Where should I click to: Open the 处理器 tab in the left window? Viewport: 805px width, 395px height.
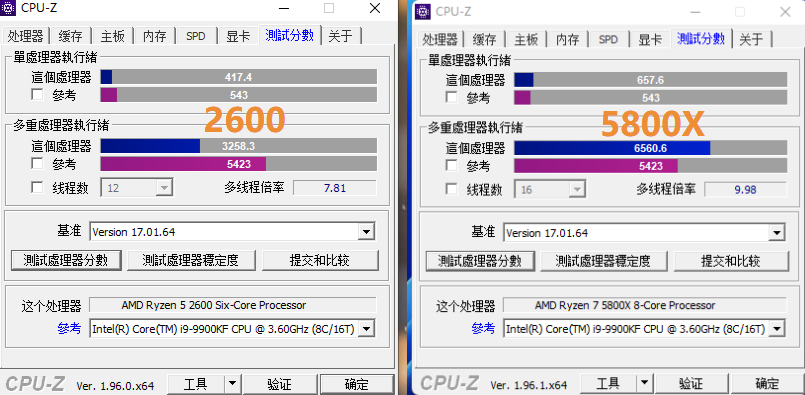click(x=25, y=36)
